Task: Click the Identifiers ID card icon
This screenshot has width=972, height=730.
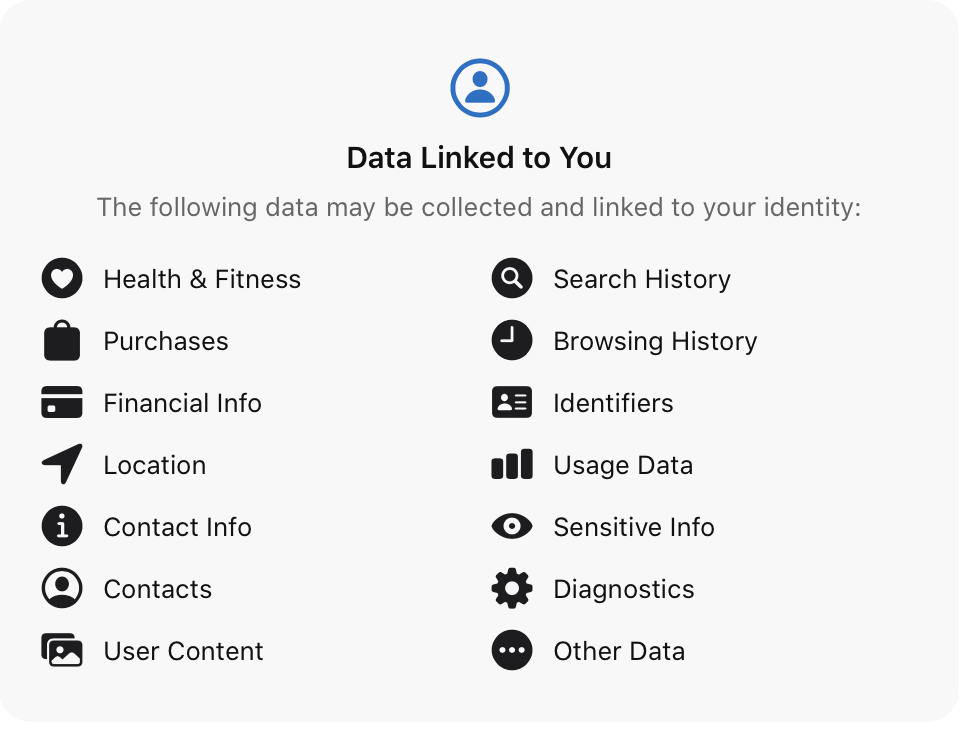Action: tap(512, 403)
